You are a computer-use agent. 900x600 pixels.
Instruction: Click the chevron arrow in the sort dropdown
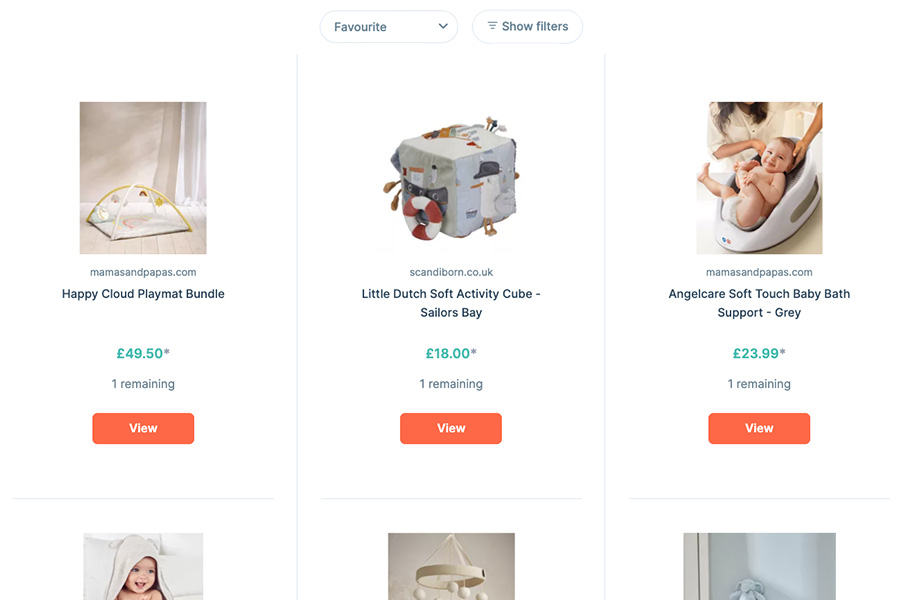coord(443,27)
